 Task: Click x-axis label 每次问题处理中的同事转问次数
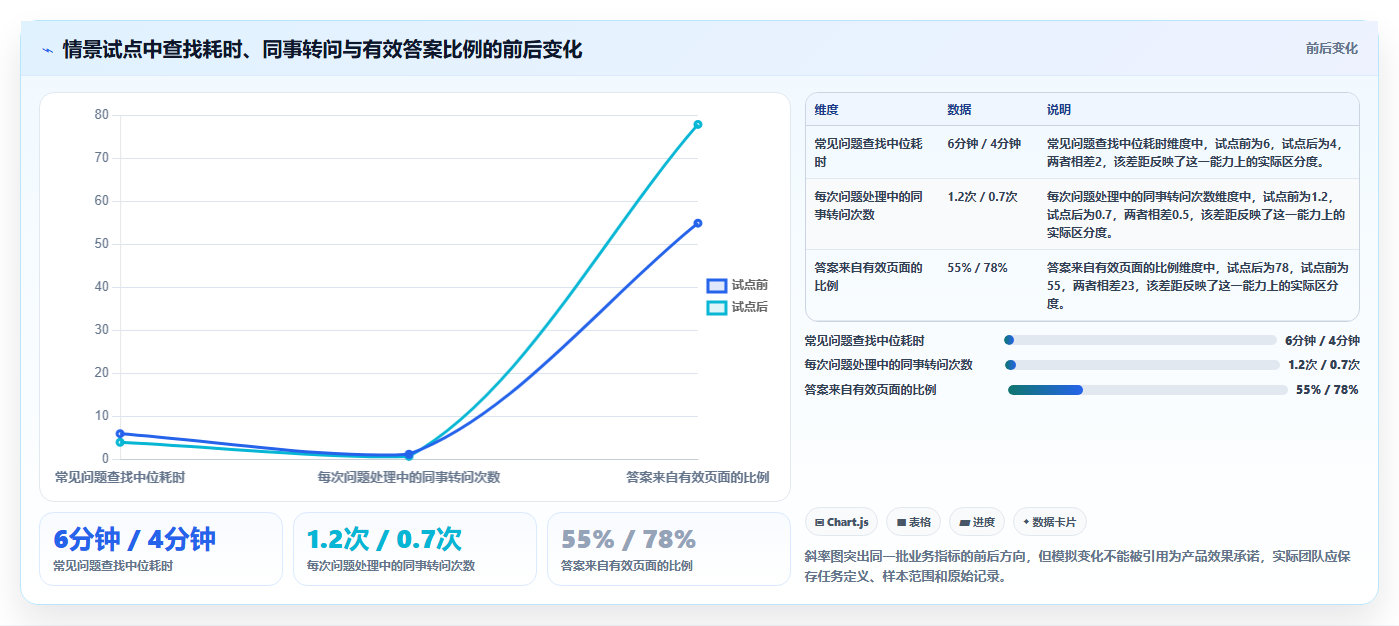click(x=409, y=478)
